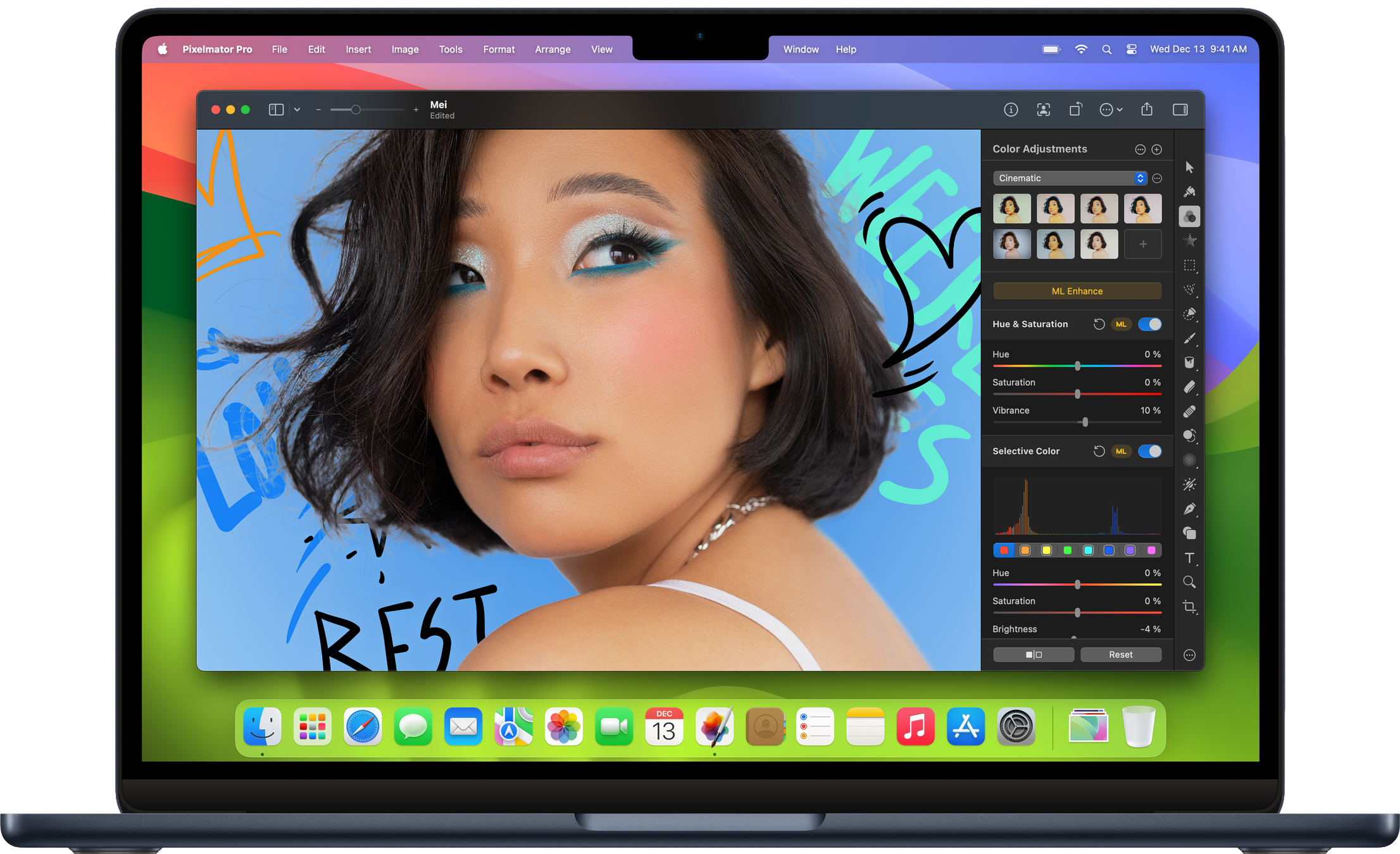The width and height of the screenshot is (1400, 854).
Task: Click the ML Enhance button
Action: [x=1077, y=291]
